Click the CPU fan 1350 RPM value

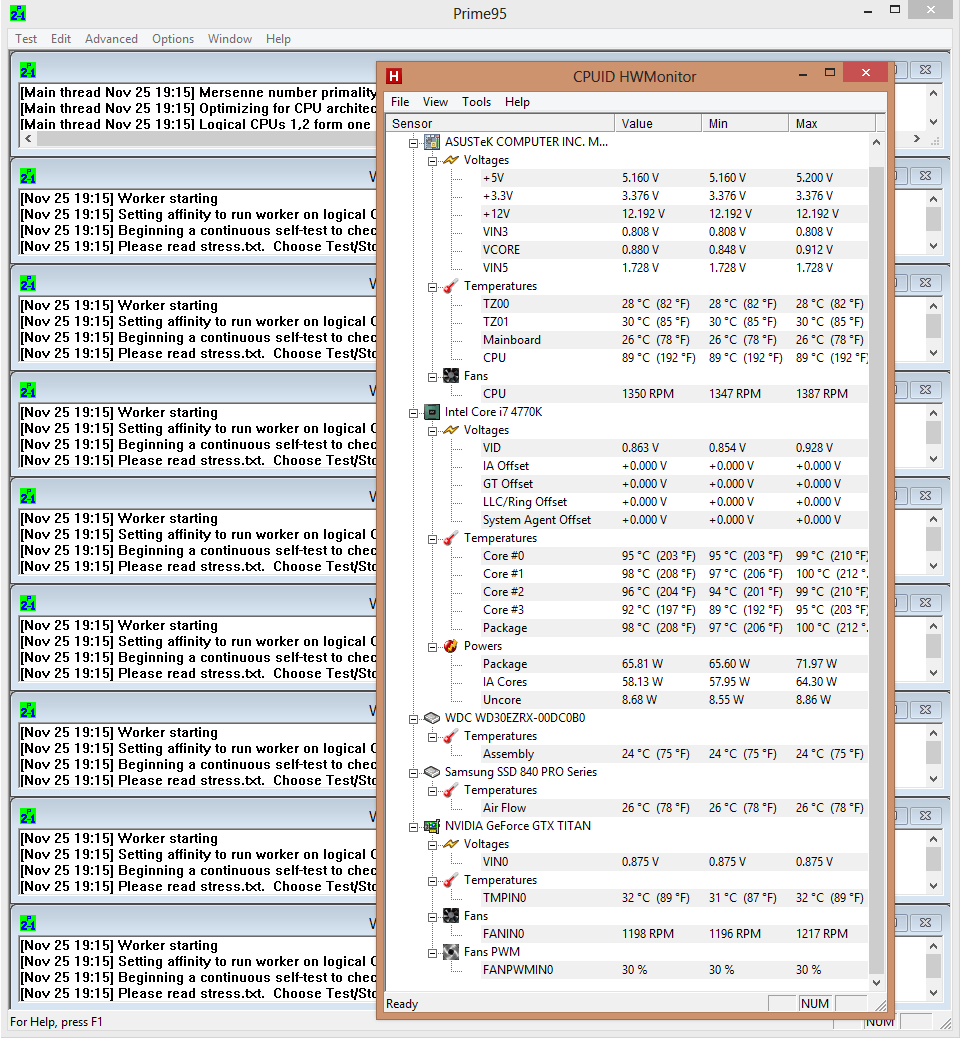pos(648,394)
